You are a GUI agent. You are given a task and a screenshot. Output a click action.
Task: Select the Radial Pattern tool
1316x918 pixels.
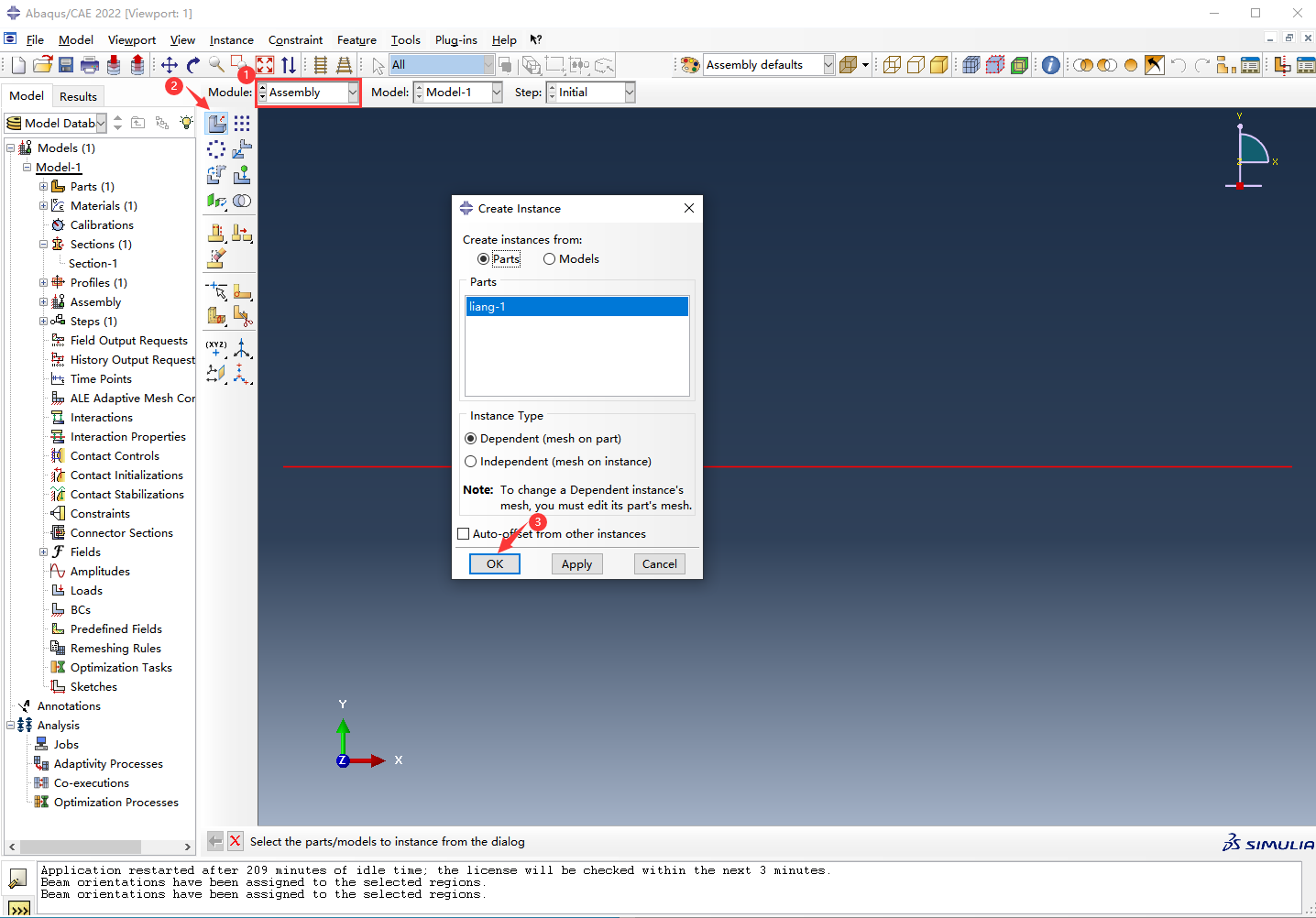click(216, 149)
